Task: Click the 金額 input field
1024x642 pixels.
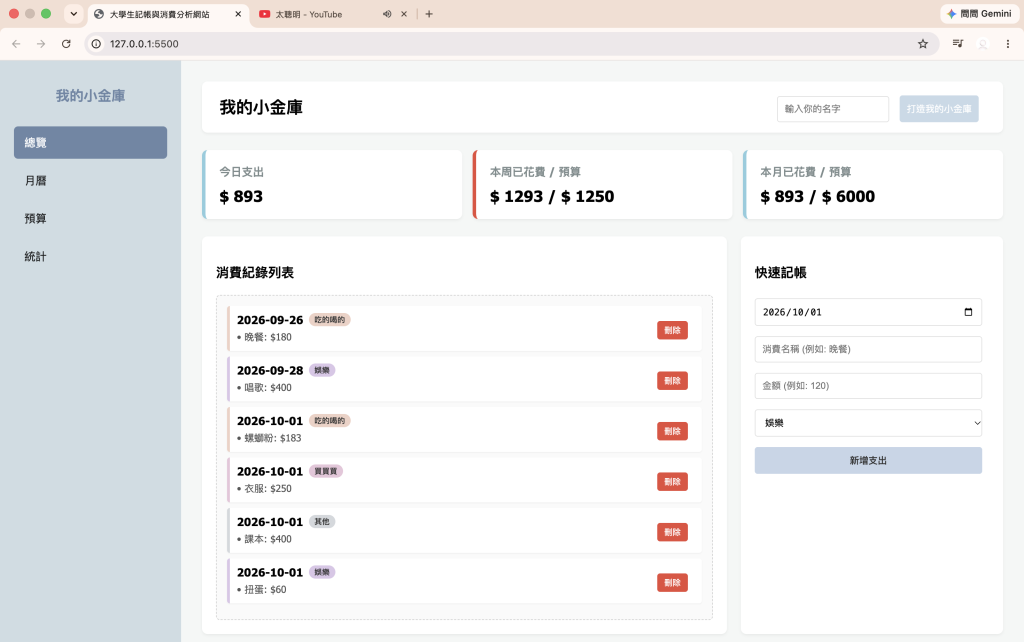Action: tap(868, 386)
